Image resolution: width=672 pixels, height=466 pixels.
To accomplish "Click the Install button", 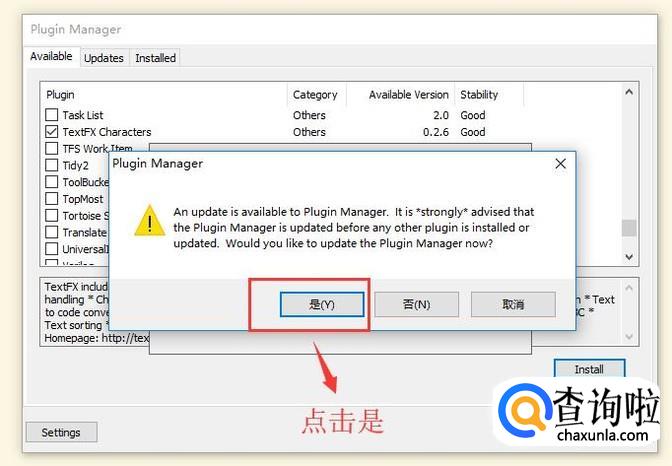I will [x=589, y=369].
